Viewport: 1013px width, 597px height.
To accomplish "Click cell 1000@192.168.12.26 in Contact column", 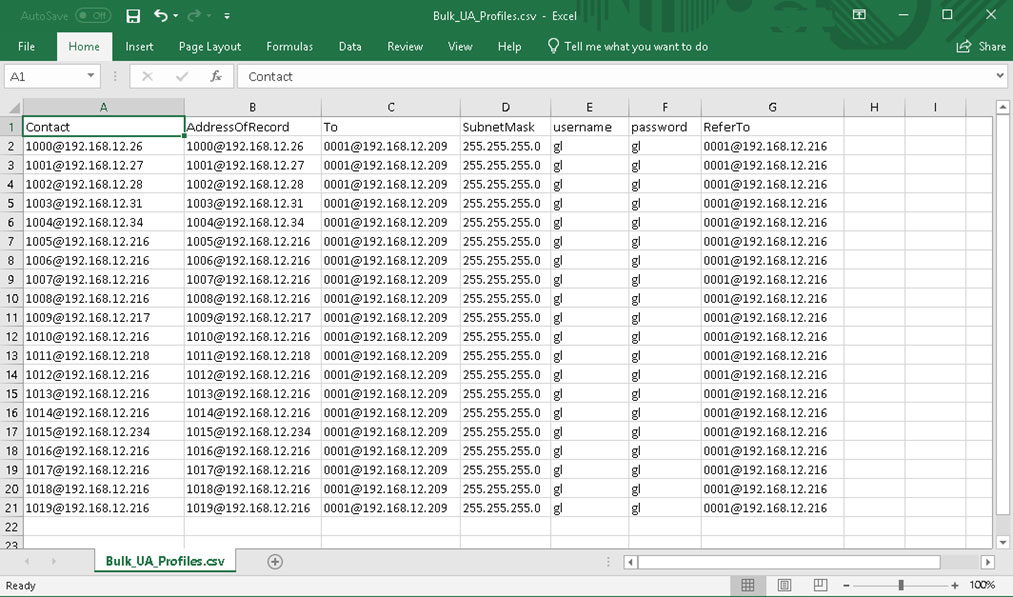I will pyautogui.click(x=103, y=147).
